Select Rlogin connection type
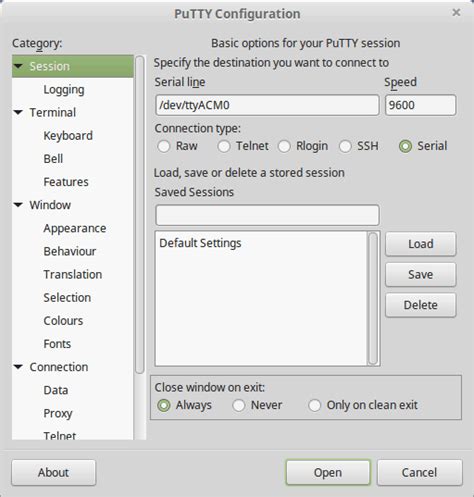Screen dimensions: 474x497 284,146
